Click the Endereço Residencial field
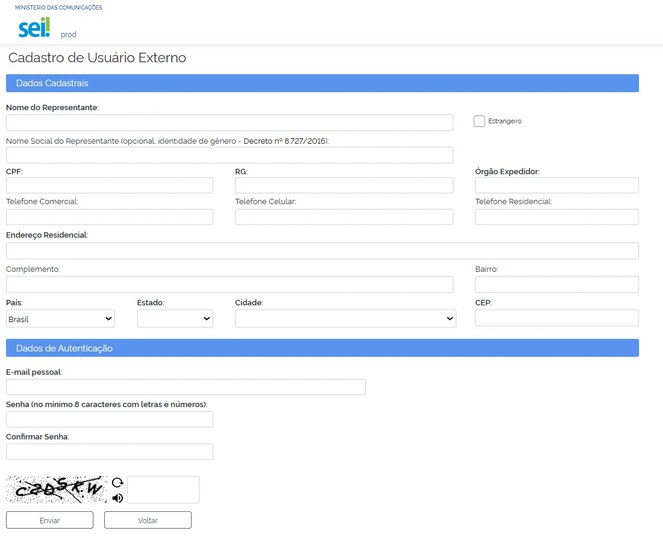The image size is (663, 537). 322,251
